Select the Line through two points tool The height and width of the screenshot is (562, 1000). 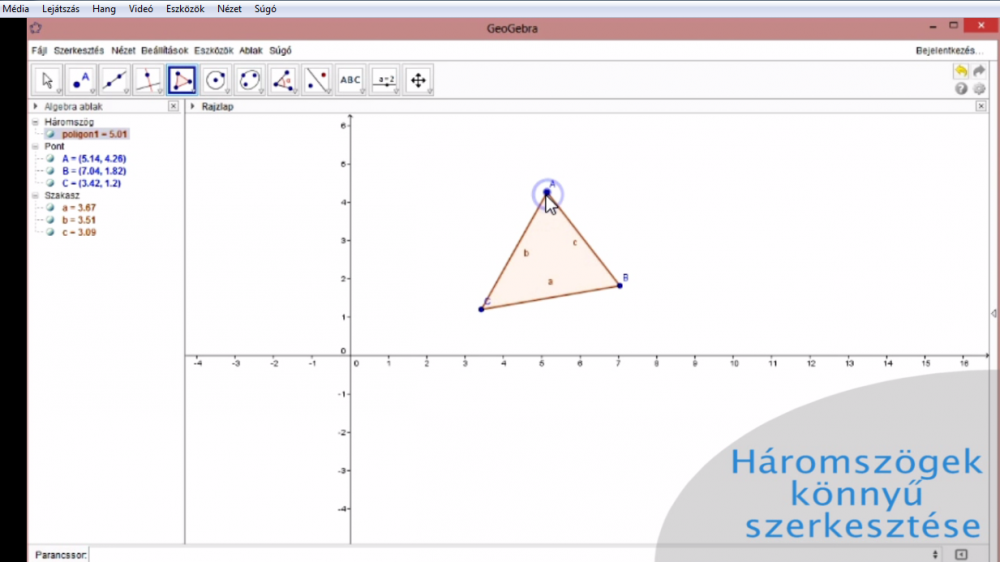click(x=115, y=80)
